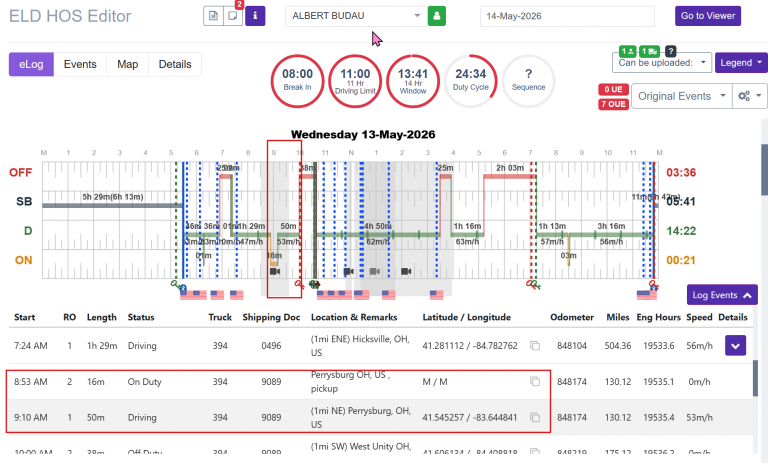
Task: Click the 2h 03m off duty segment
Action: [x=509, y=176]
